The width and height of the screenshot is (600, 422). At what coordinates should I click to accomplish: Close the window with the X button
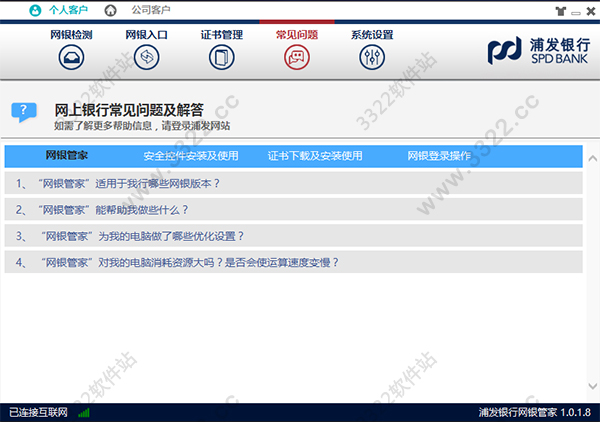(x=591, y=11)
